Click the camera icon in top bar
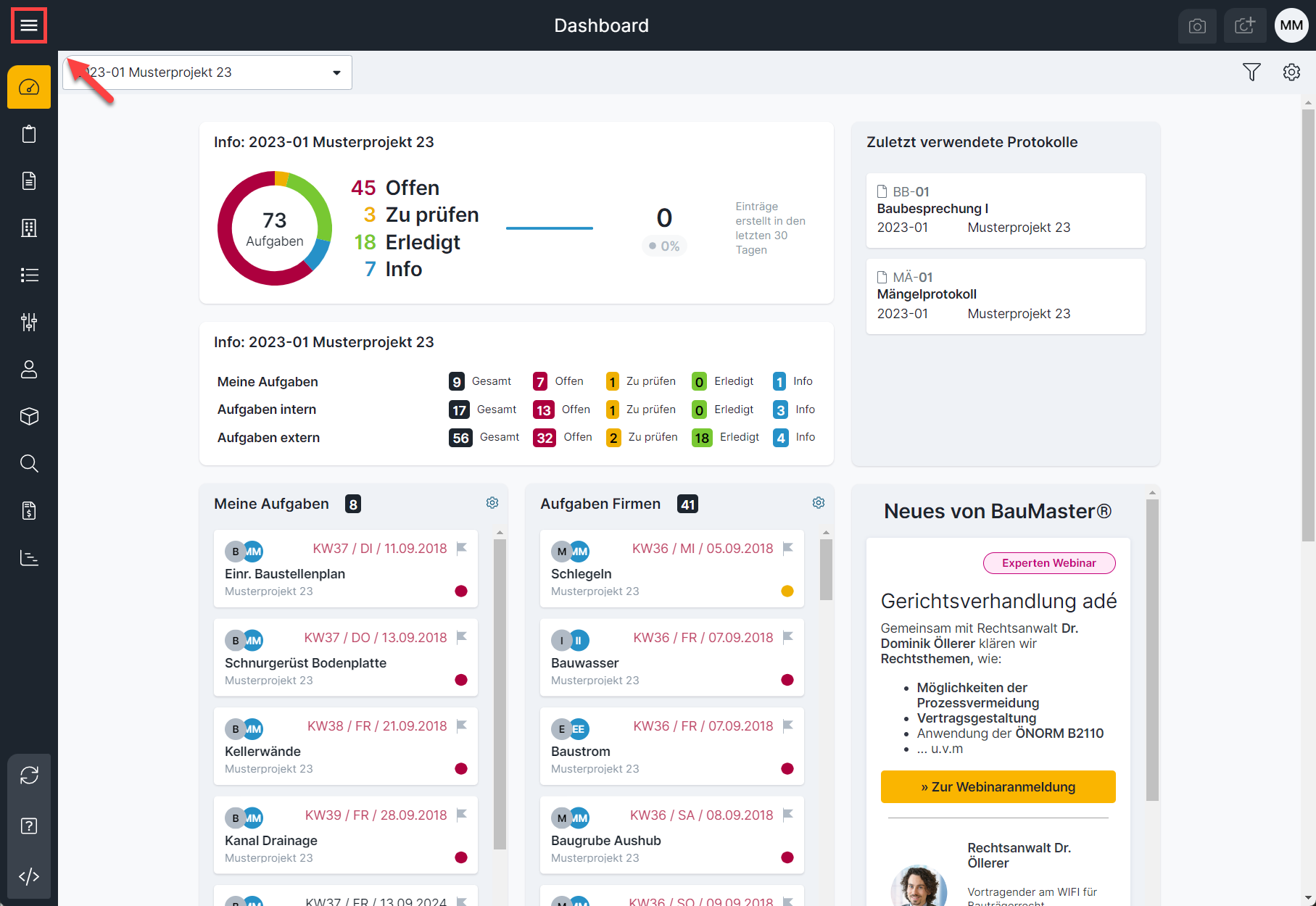This screenshot has height=906, width=1316. [1198, 26]
